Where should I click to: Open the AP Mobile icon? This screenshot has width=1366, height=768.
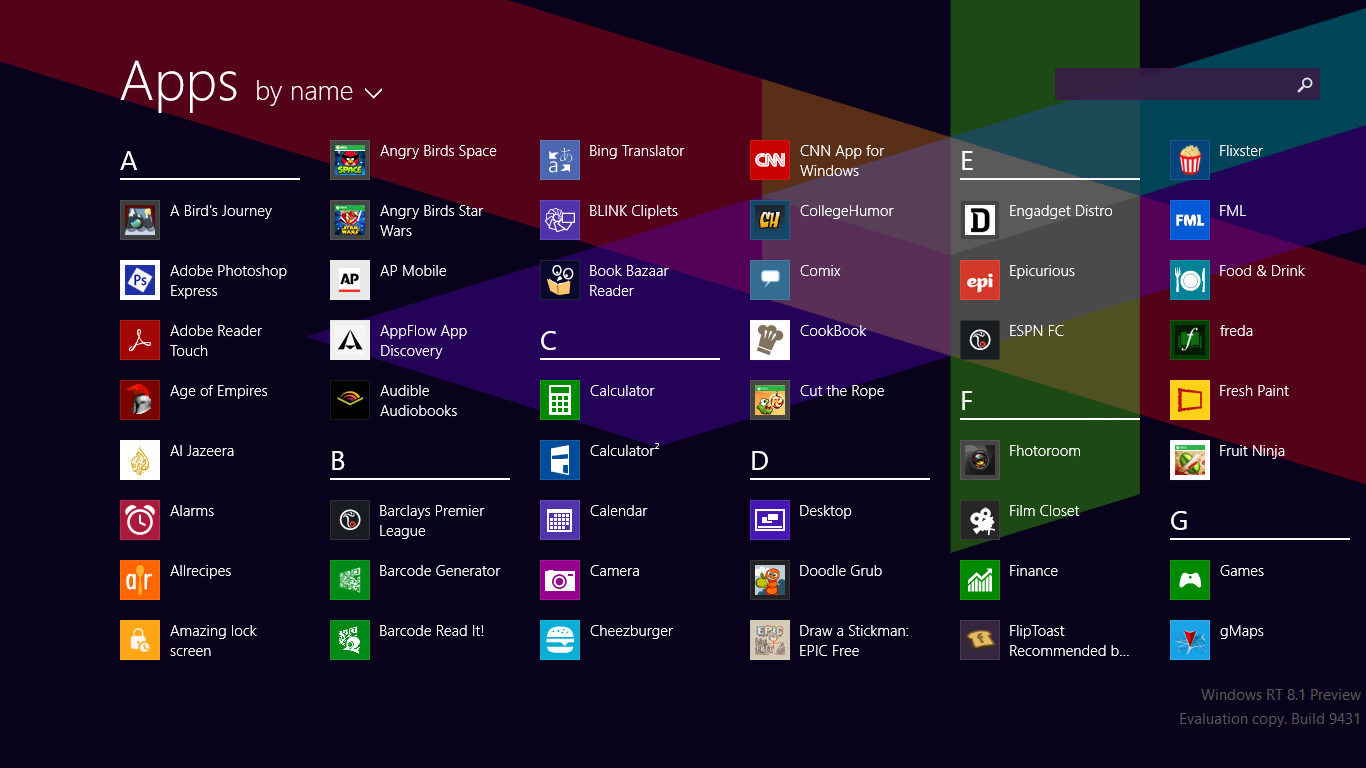[x=350, y=280]
